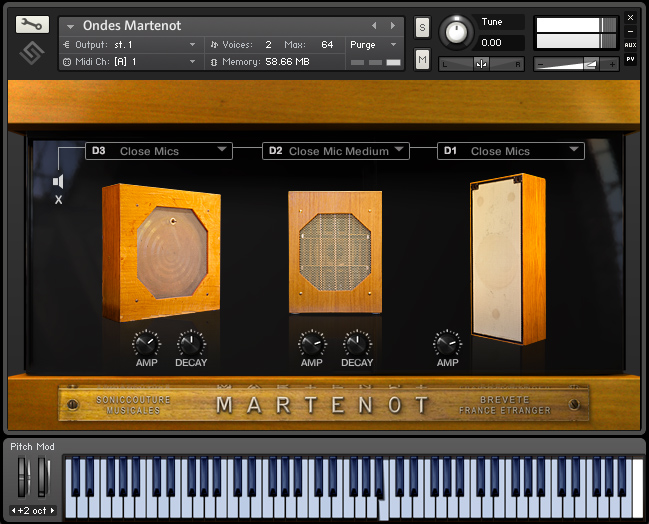Mute the instrument with M button
Image resolution: width=649 pixels, height=524 pixels.
pyautogui.click(x=422, y=60)
